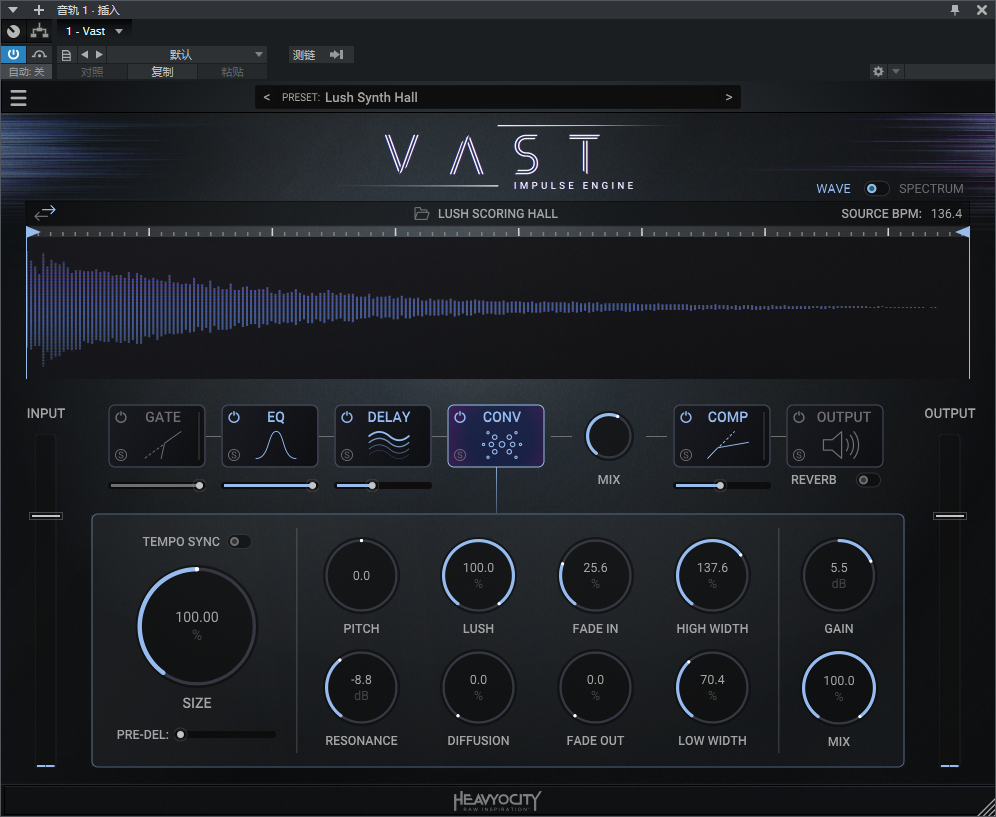The image size is (996, 817).
Task: Click the GAIN knob
Action: tap(838, 576)
